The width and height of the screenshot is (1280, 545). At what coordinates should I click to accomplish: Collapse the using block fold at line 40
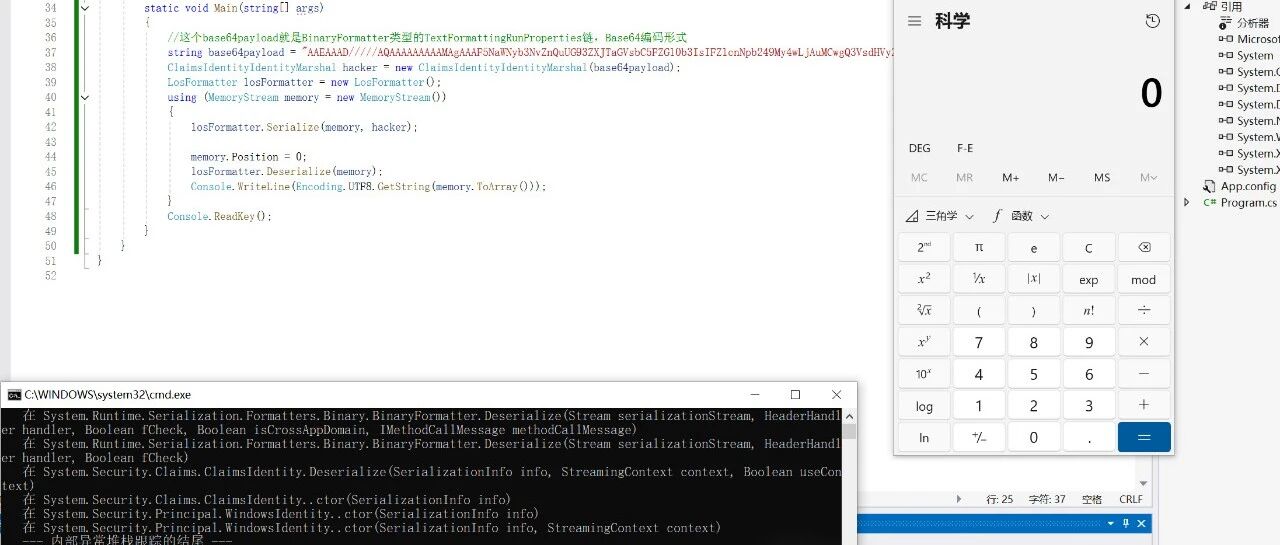85,98
